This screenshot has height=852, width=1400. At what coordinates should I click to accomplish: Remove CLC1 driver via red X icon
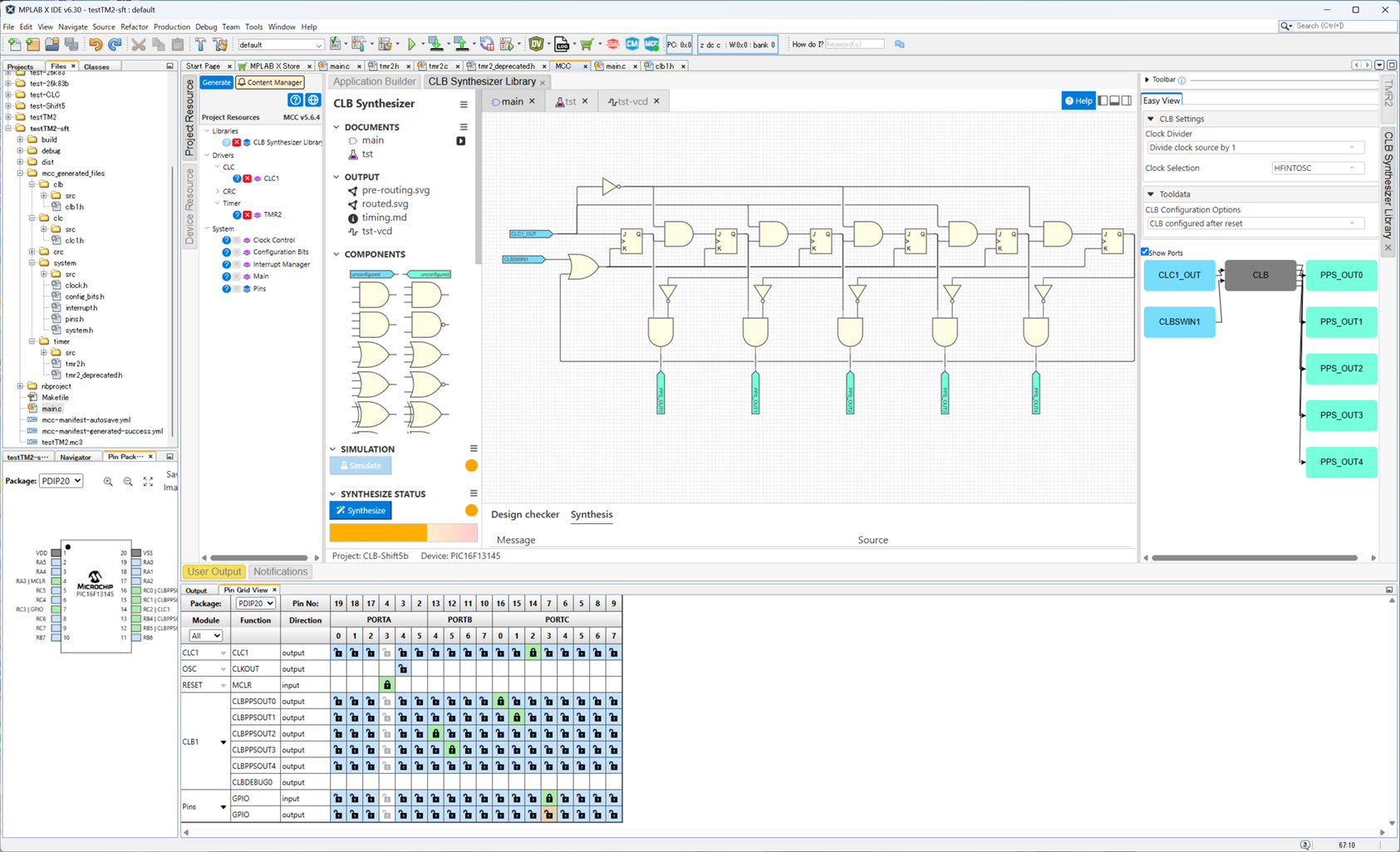pos(247,179)
